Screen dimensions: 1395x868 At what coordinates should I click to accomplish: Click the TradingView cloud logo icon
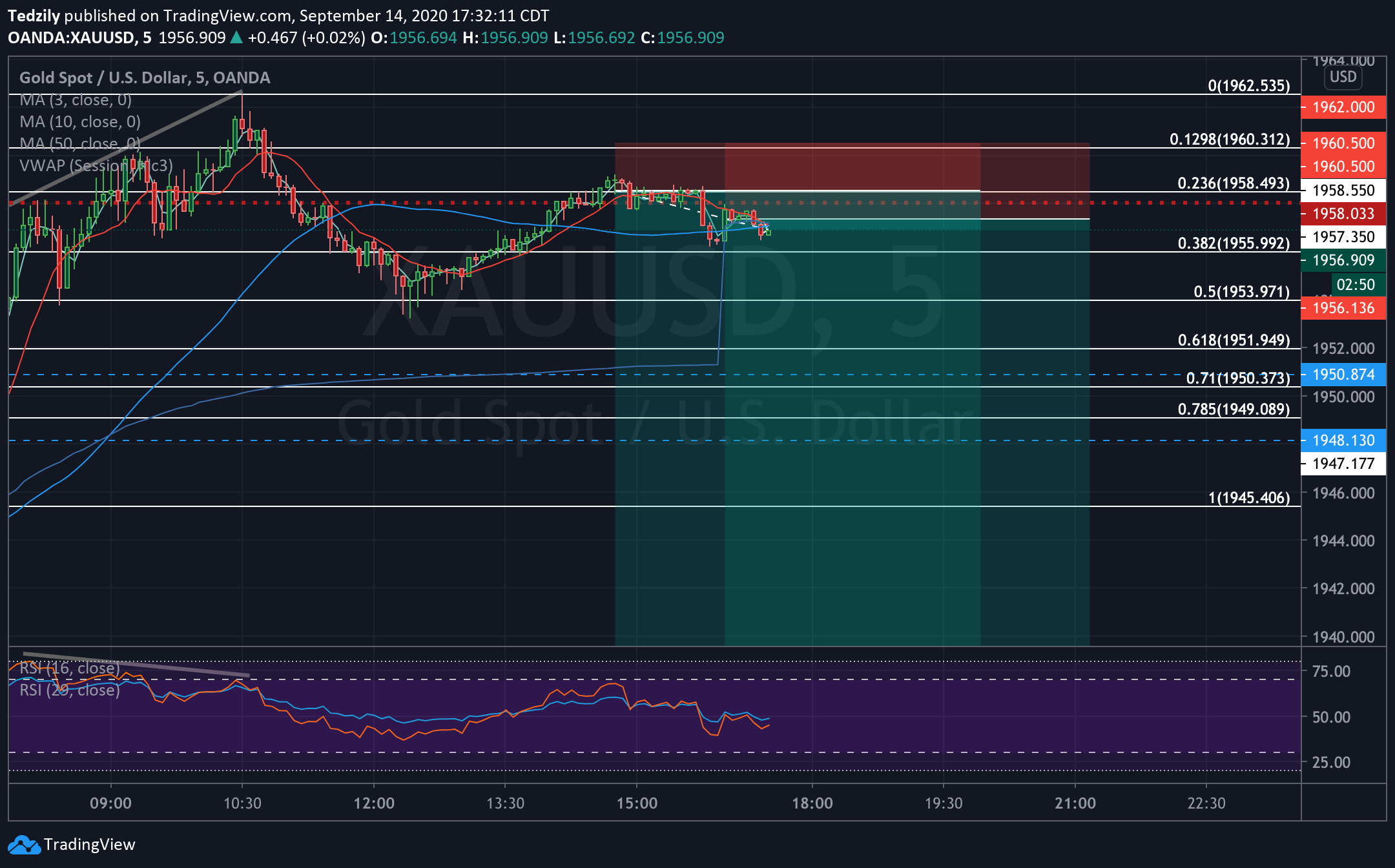(23, 845)
